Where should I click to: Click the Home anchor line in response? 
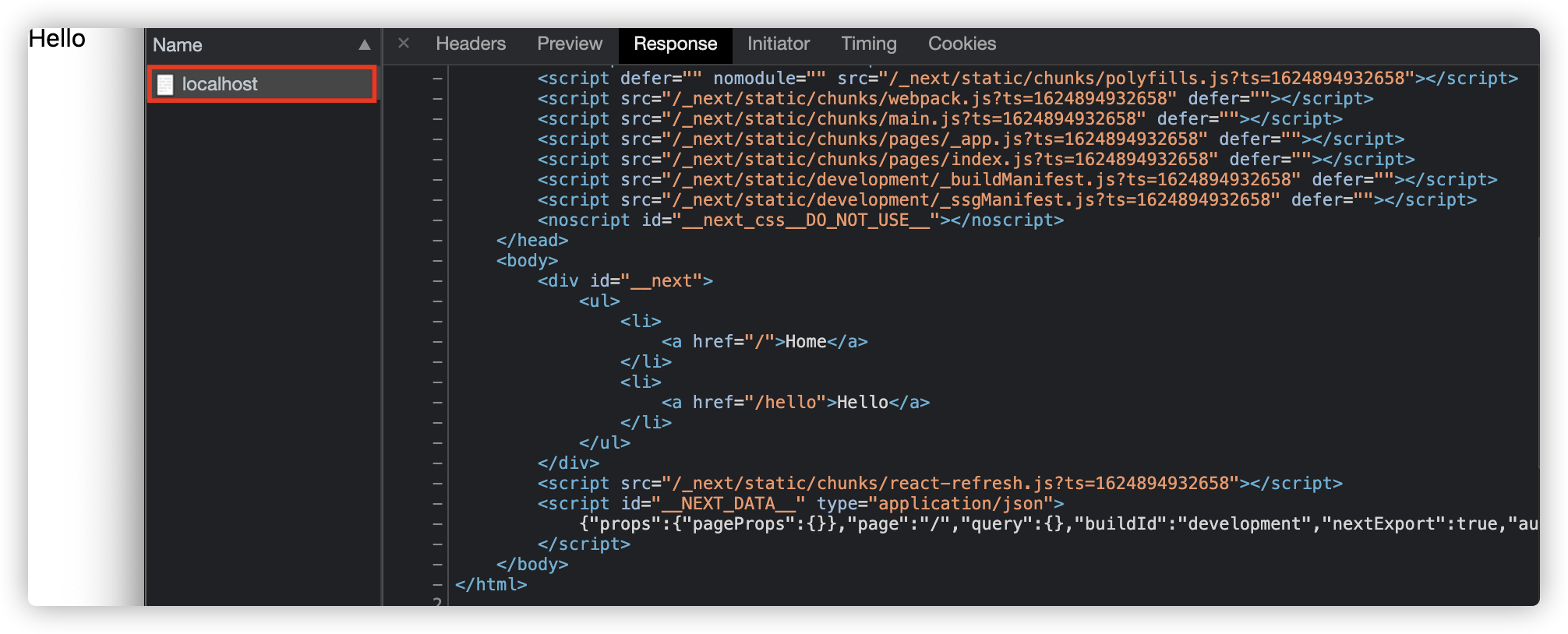pyautogui.click(x=765, y=342)
